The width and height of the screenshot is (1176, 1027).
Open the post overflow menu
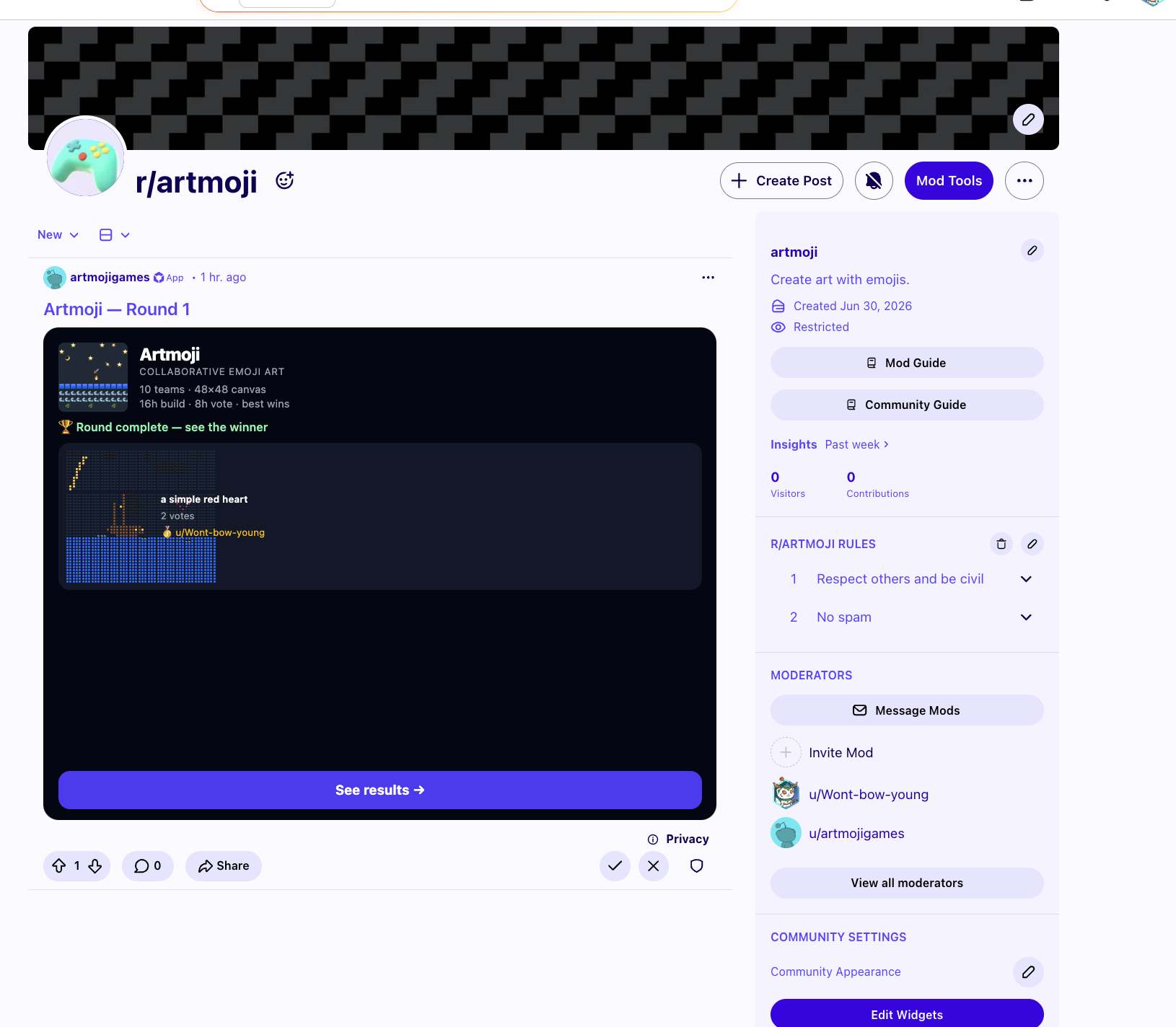click(708, 278)
